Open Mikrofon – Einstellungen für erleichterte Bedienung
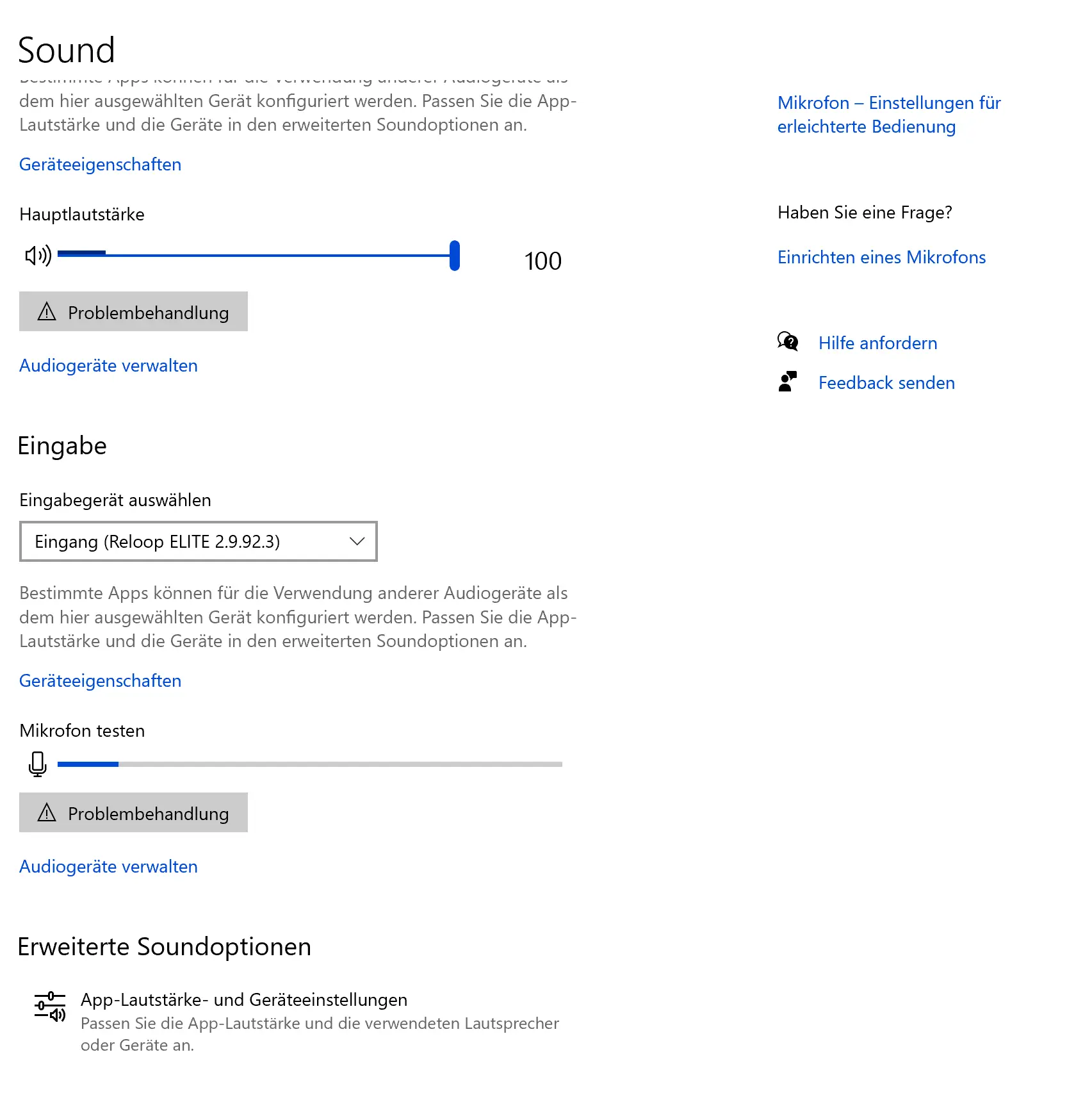 tap(888, 115)
